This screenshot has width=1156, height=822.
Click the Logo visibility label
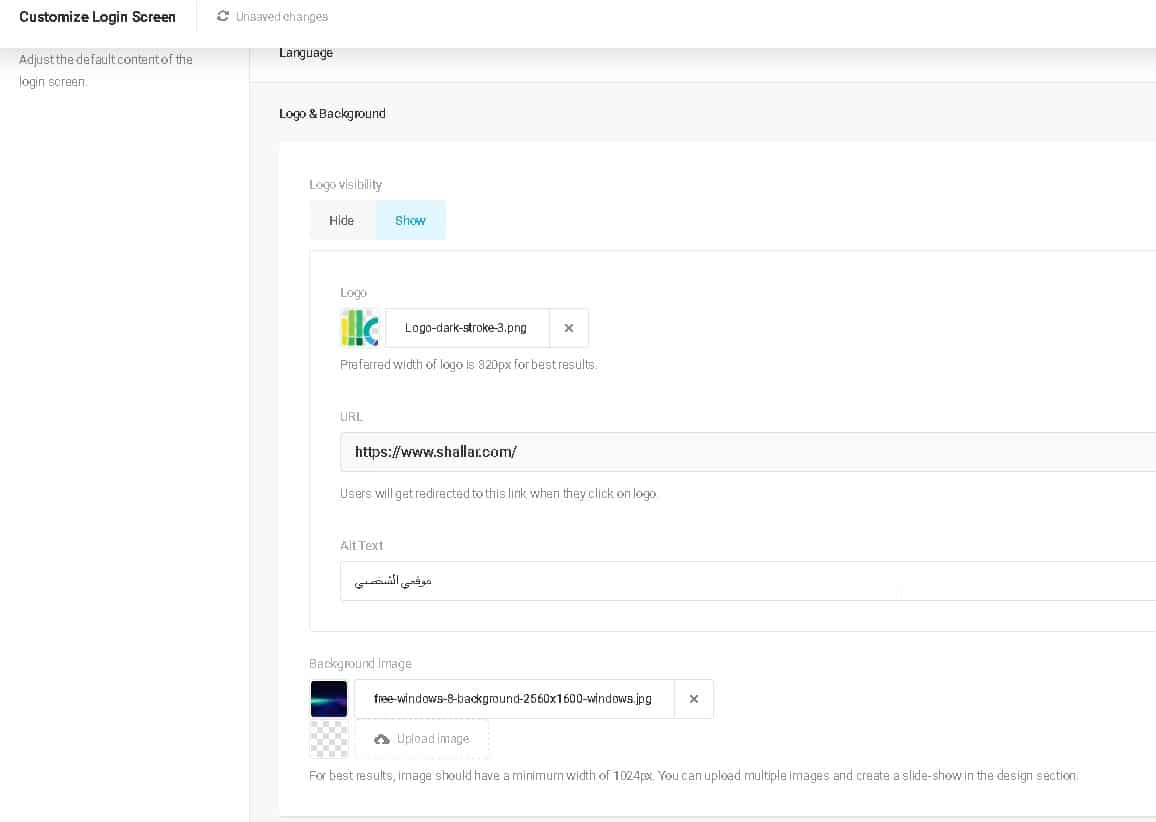(x=346, y=185)
